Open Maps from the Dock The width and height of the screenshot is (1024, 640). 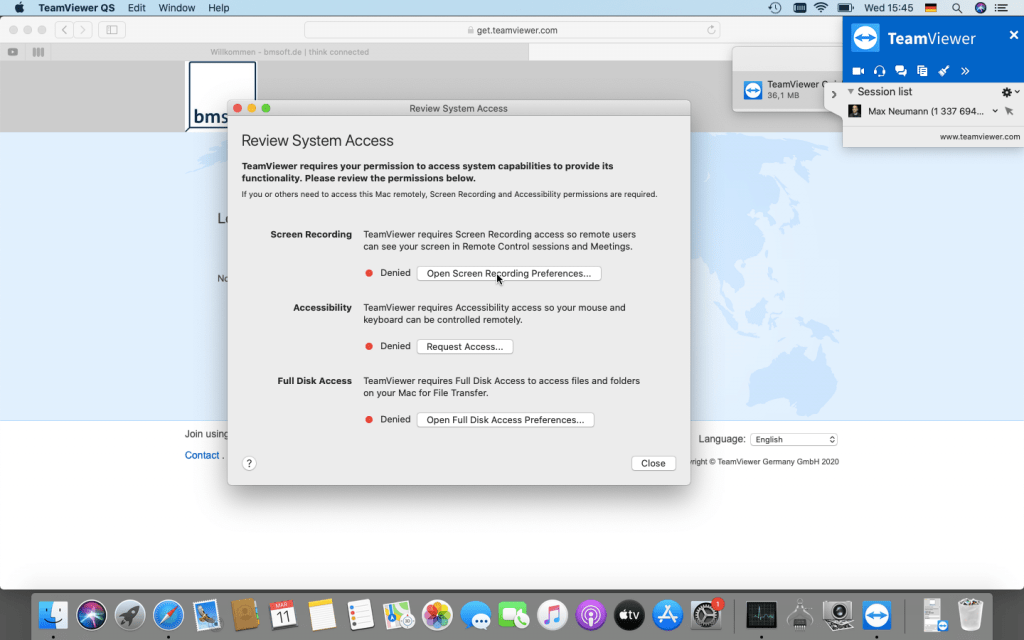pyautogui.click(x=398, y=615)
